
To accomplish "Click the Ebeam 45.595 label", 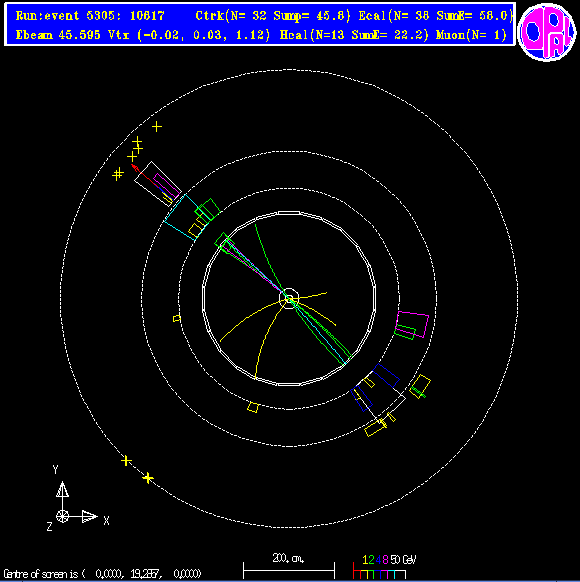I will click(58, 35).
